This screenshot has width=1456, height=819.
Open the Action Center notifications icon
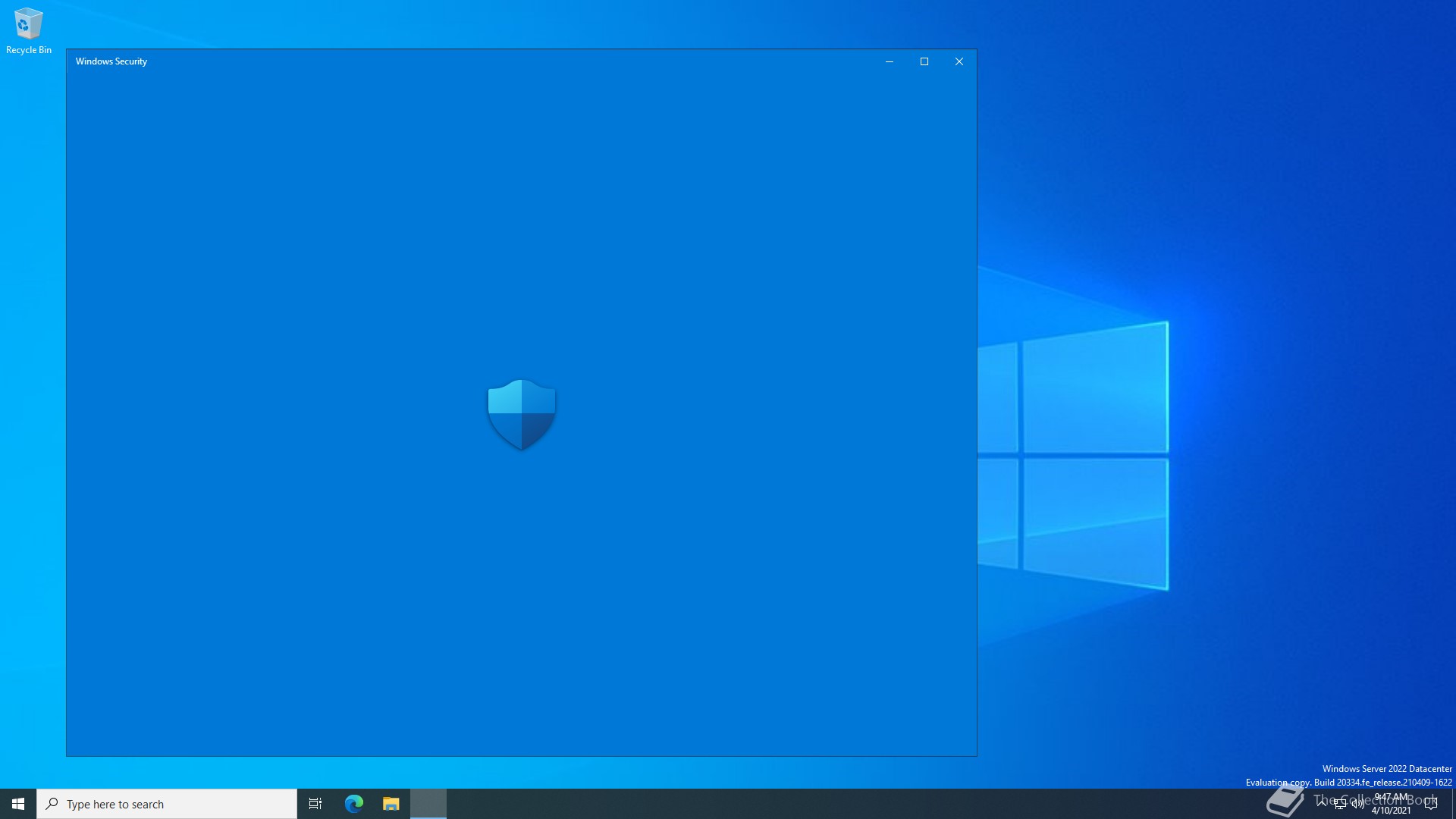(1431, 804)
